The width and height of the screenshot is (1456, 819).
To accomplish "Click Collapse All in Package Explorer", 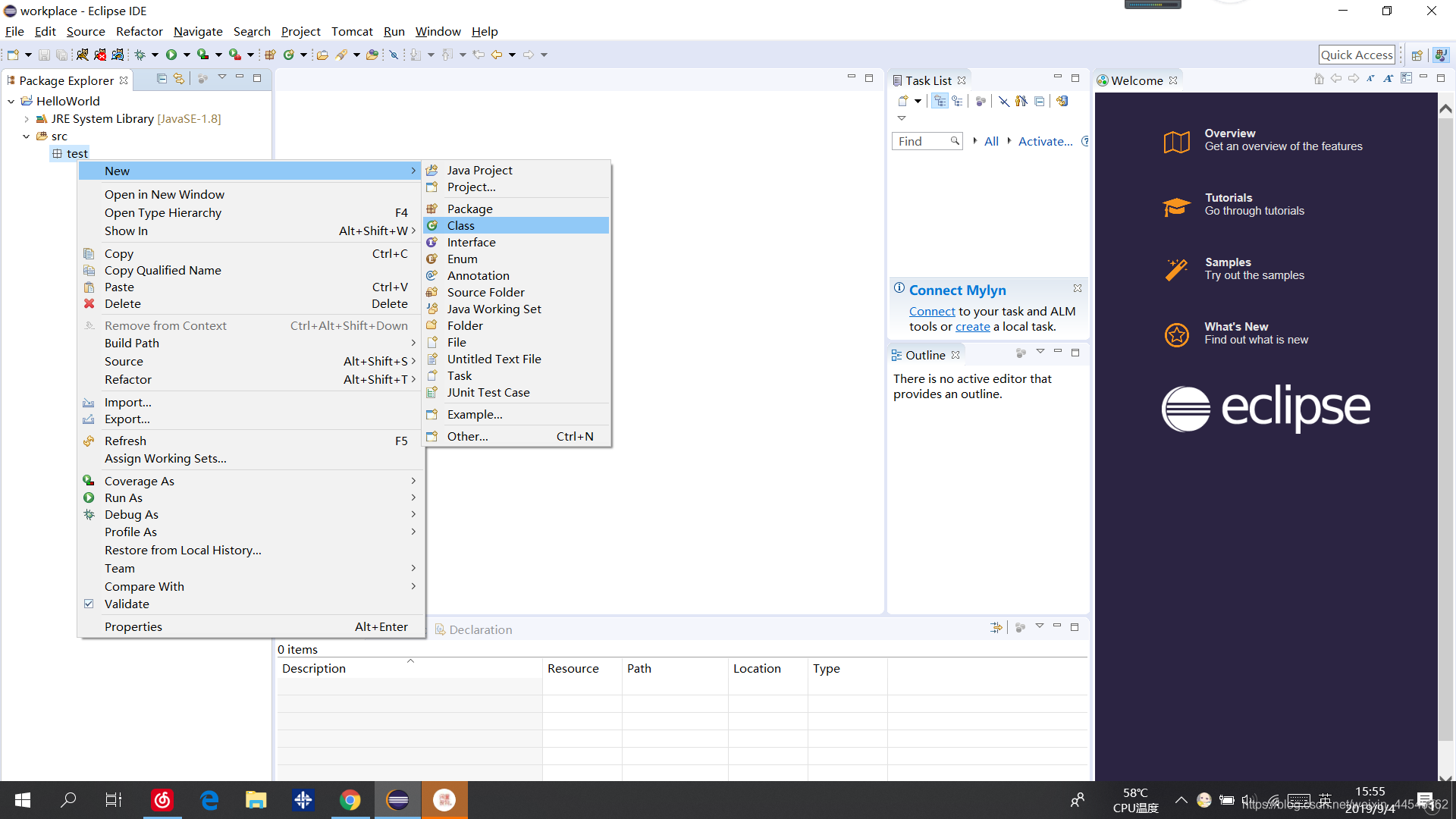I will click(x=162, y=79).
